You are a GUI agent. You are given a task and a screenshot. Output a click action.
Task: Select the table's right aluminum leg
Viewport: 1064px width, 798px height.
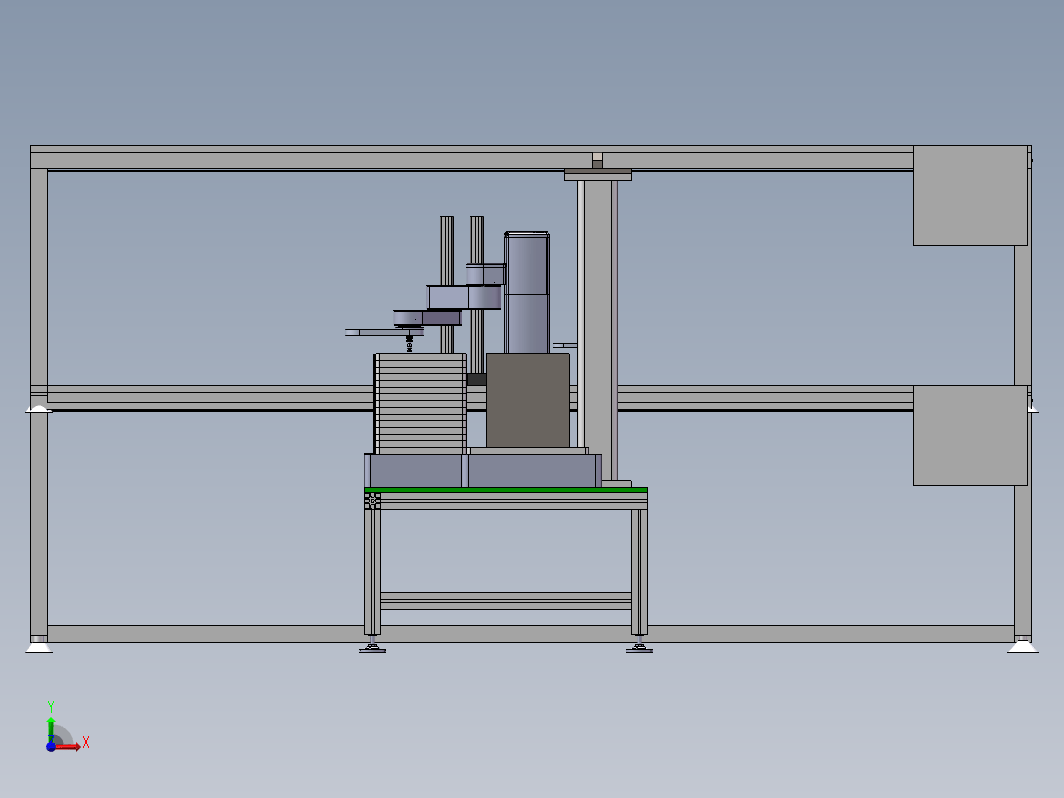tap(639, 571)
